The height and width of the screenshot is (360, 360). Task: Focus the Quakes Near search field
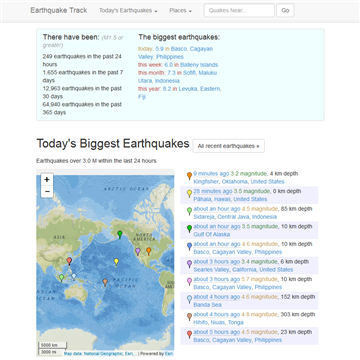(x=239, y=10)
